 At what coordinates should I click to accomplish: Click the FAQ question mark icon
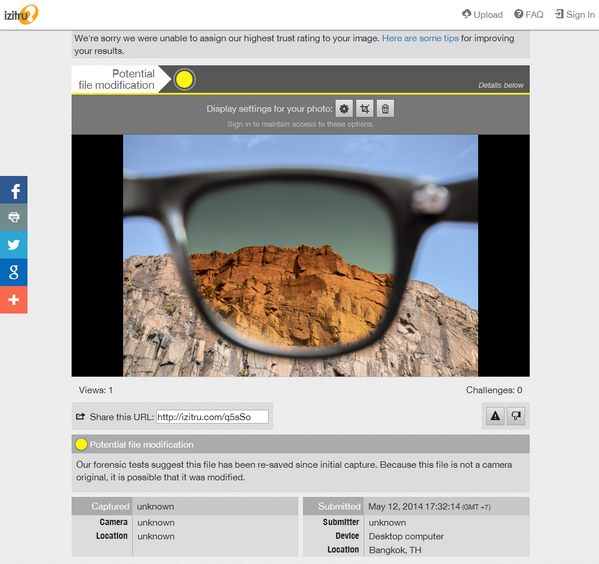pos(518,14)
